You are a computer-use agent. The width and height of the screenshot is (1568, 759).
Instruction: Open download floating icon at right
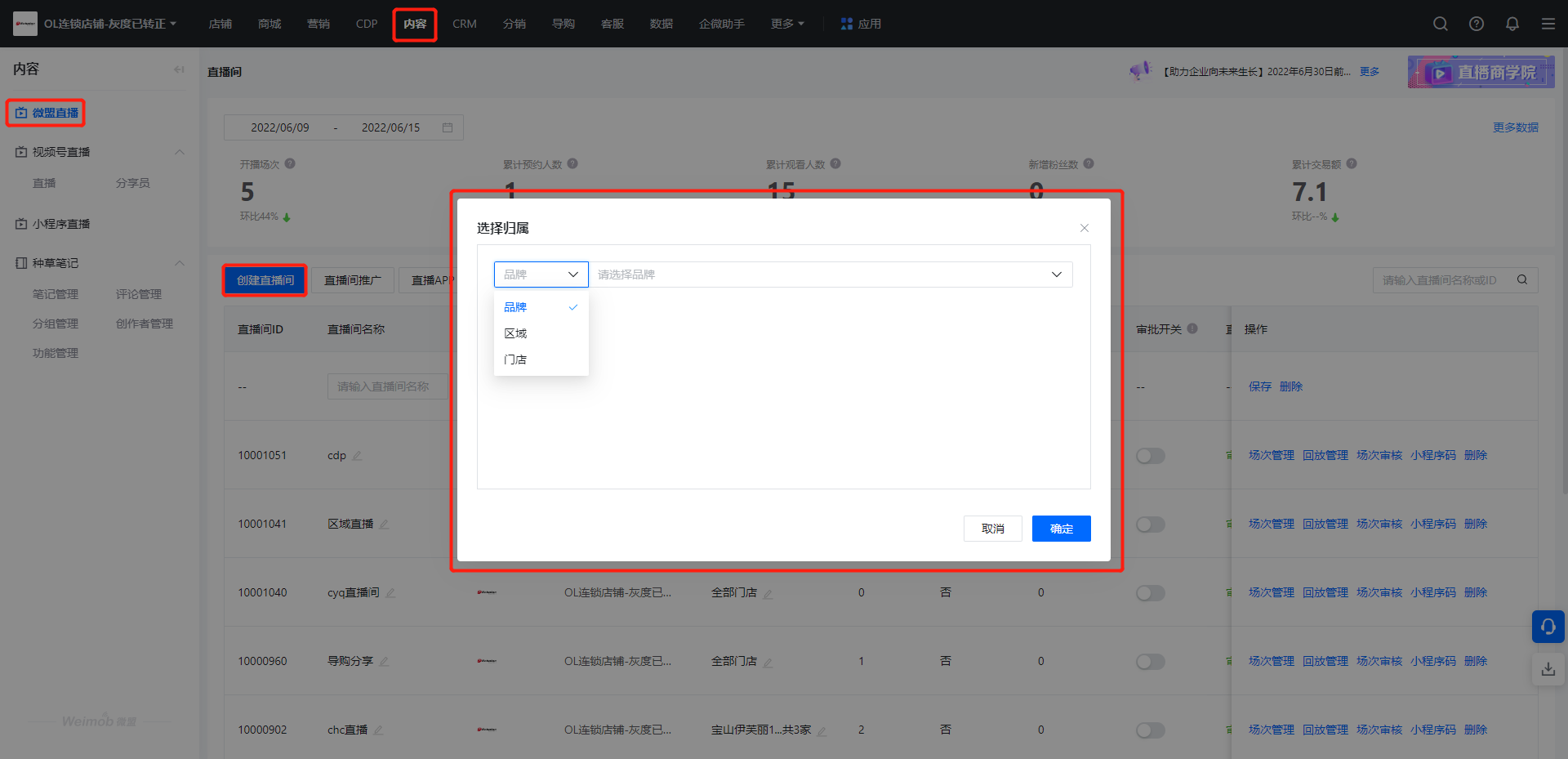point(1548,669)
